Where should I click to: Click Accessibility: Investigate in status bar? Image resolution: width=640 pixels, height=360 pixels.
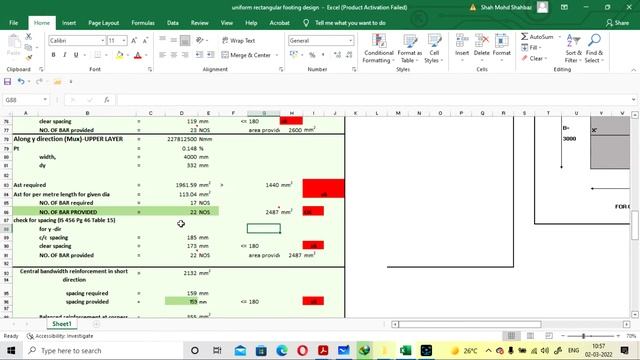pyautogui.click(x=60, y=336)
